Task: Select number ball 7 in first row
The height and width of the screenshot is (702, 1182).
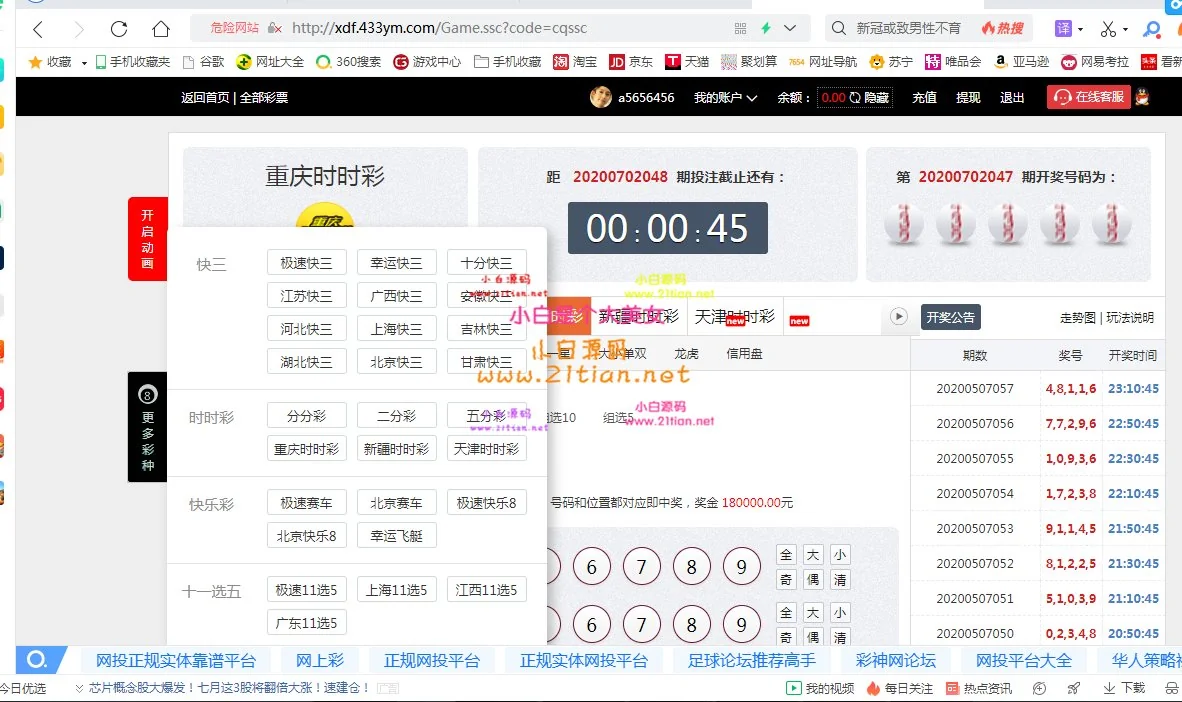Action: [x=641, y=568]
